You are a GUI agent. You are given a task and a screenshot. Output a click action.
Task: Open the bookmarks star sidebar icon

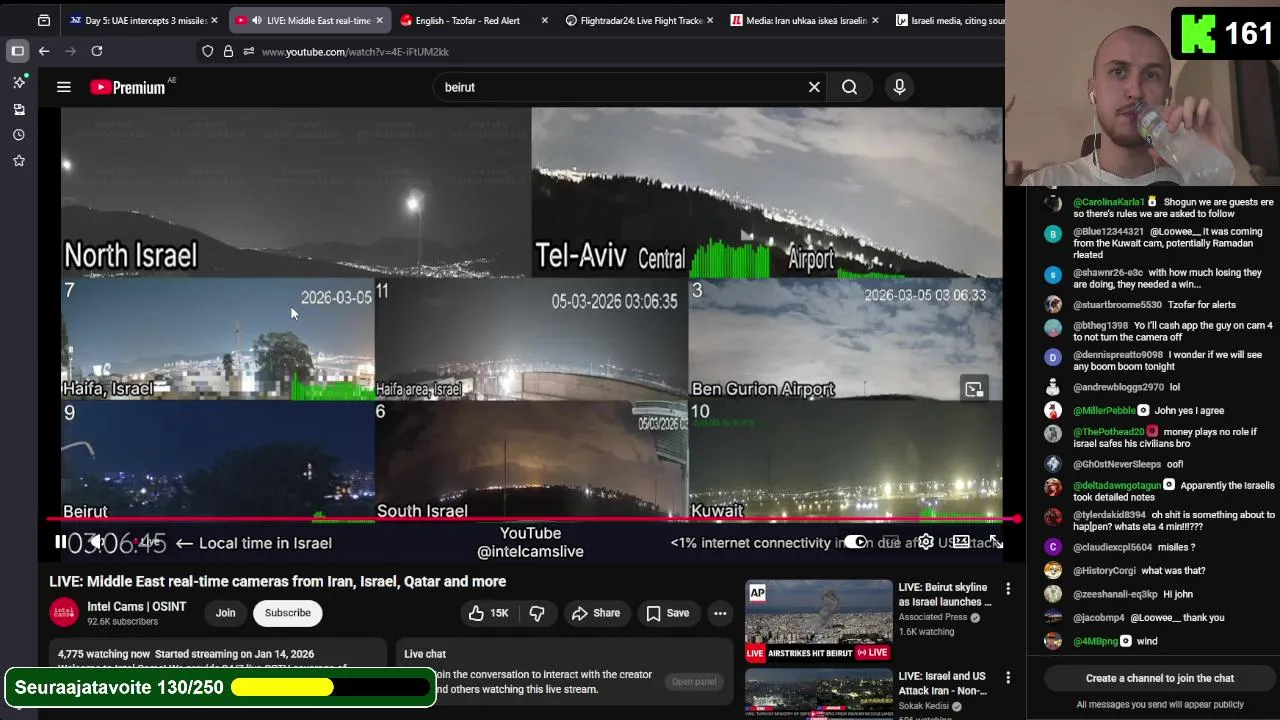pos(19,161)
